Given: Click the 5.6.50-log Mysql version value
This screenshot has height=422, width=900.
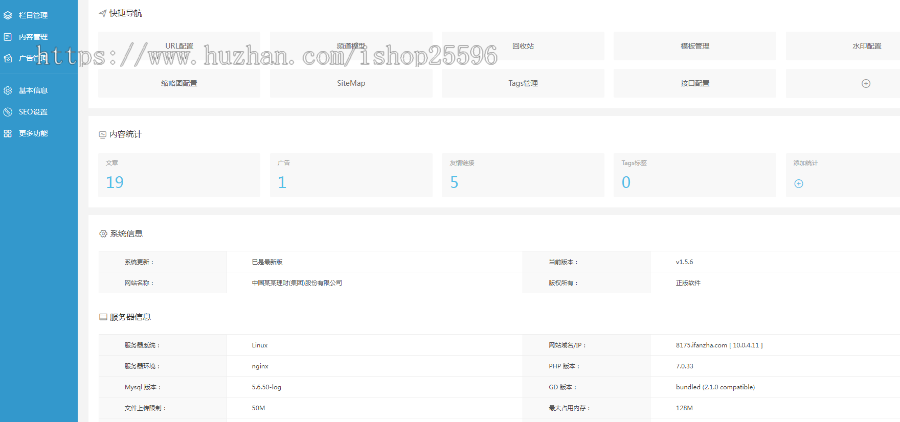Looking at the screenshot, I should [266, 388].
